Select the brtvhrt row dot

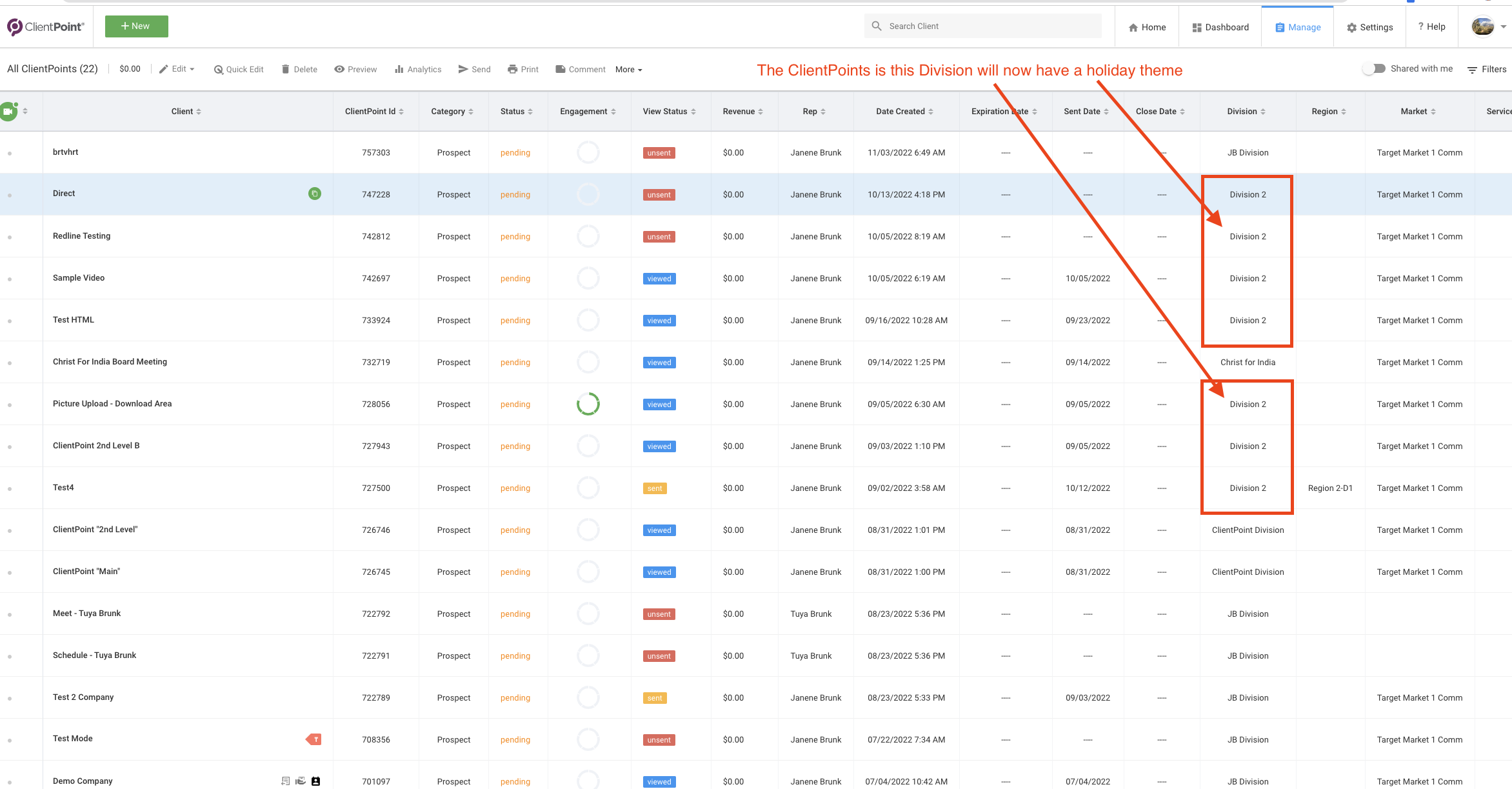coord(10,154)
